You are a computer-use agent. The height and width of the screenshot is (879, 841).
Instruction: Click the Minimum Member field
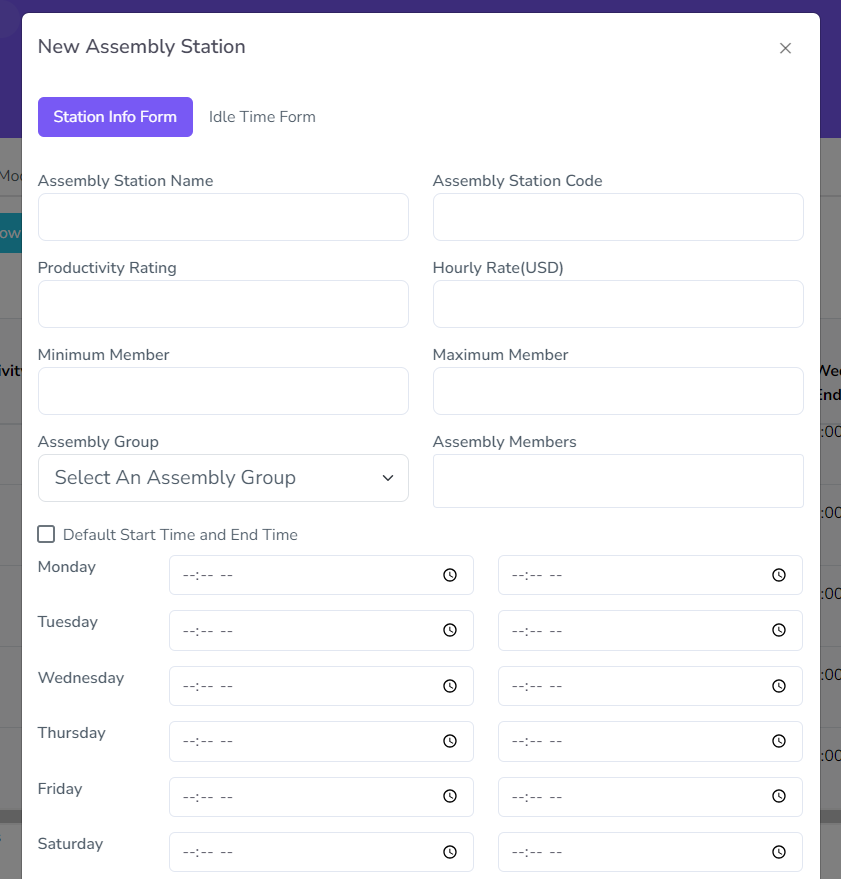[223, 391]
